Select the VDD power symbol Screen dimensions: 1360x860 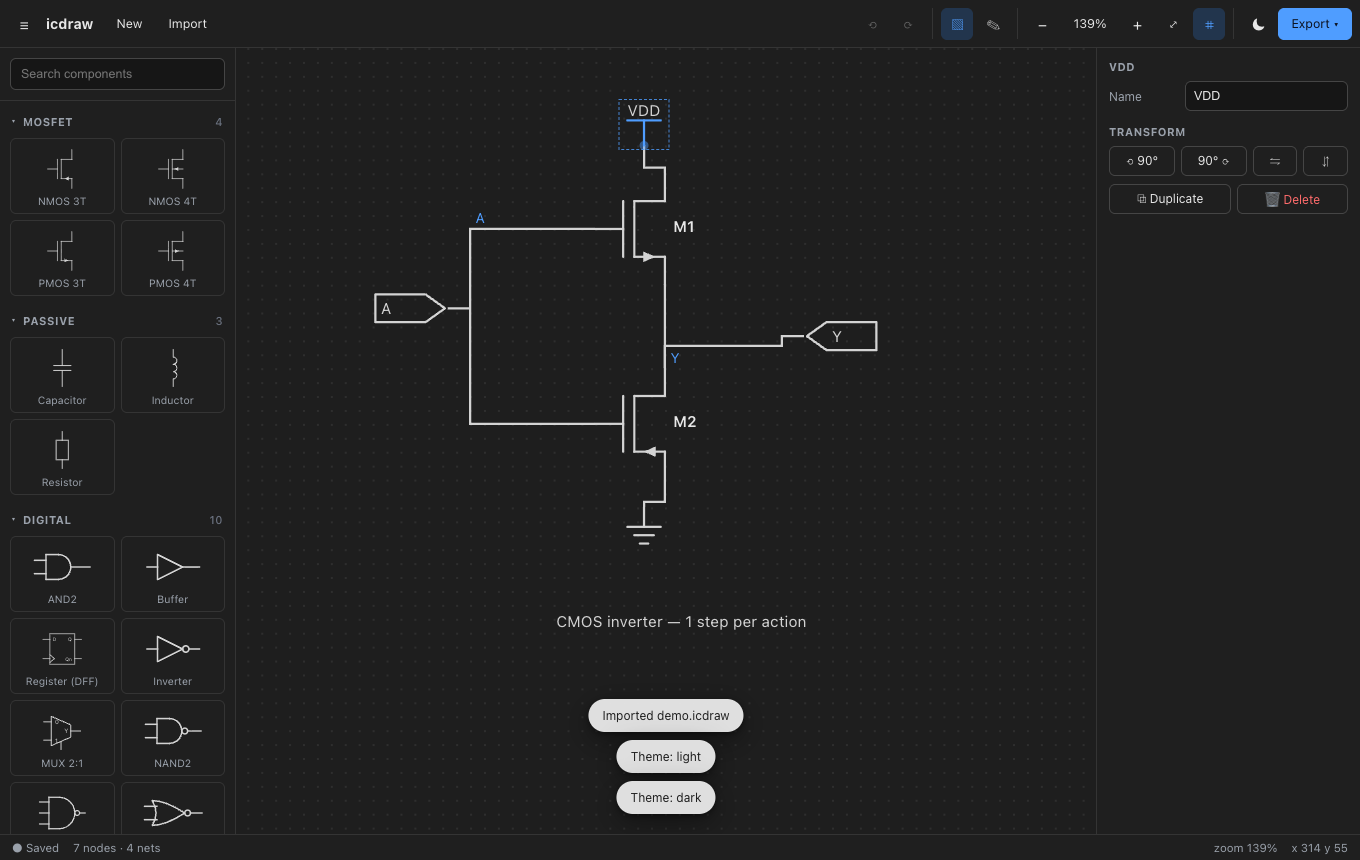coord(644,125)
